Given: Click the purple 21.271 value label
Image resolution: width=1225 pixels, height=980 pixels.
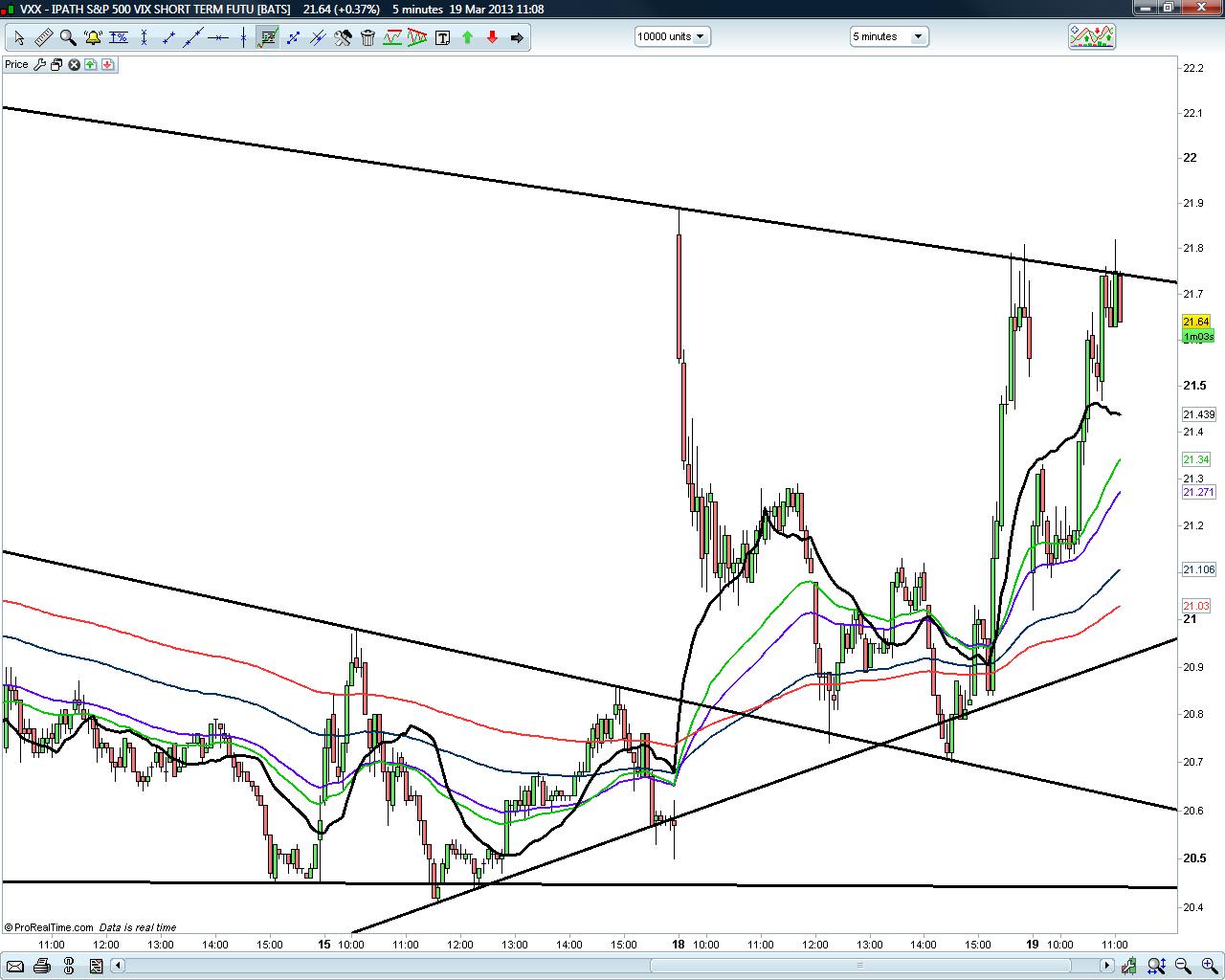Looking at the screenshot, I should pyautogui.click(x=1199, y=492).
